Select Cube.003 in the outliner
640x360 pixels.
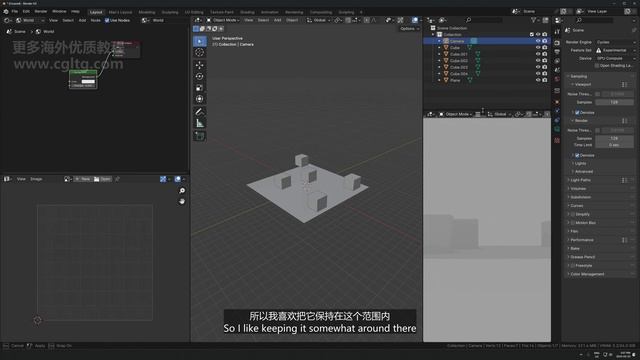coord(459,67)
